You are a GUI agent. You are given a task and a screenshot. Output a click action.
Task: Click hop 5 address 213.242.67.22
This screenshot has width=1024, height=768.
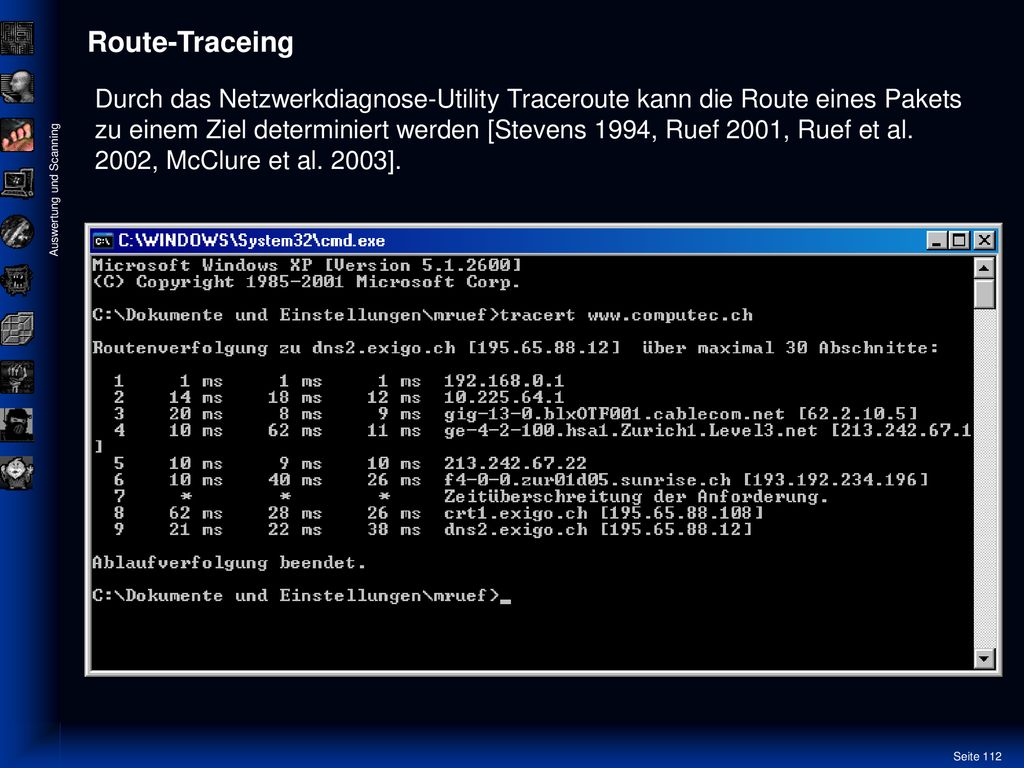(x=515, y=463)
